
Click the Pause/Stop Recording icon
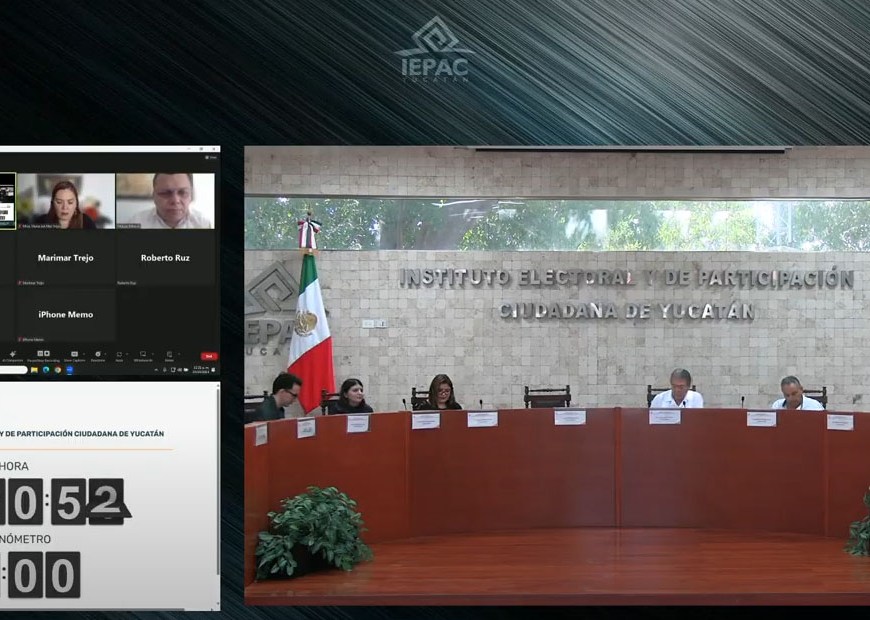click(43, 355)
